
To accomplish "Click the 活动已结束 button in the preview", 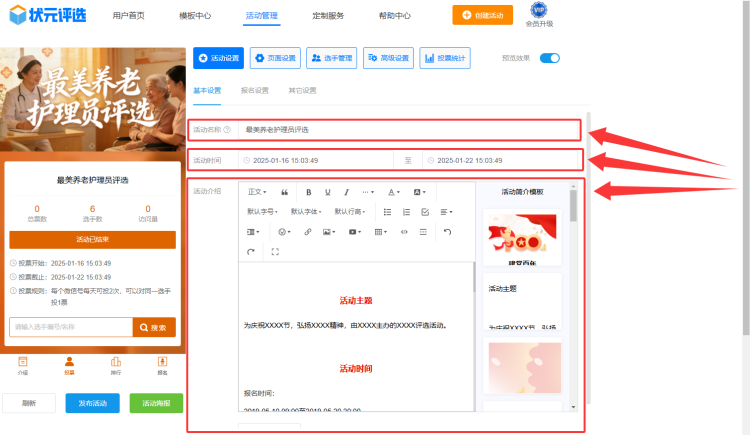I will point(92,239).
